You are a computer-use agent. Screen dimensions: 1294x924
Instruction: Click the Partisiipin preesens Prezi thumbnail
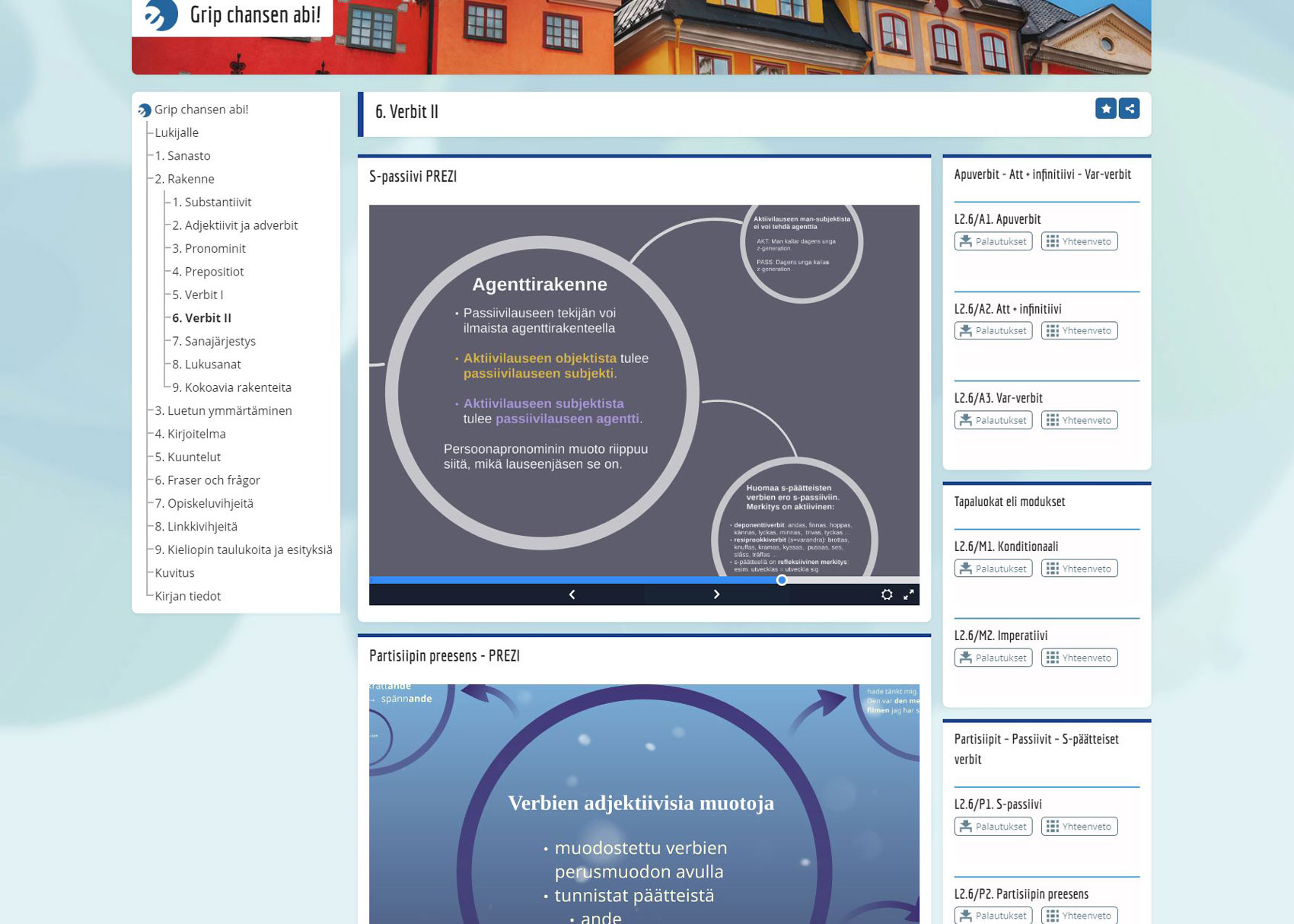coord(644,803)
